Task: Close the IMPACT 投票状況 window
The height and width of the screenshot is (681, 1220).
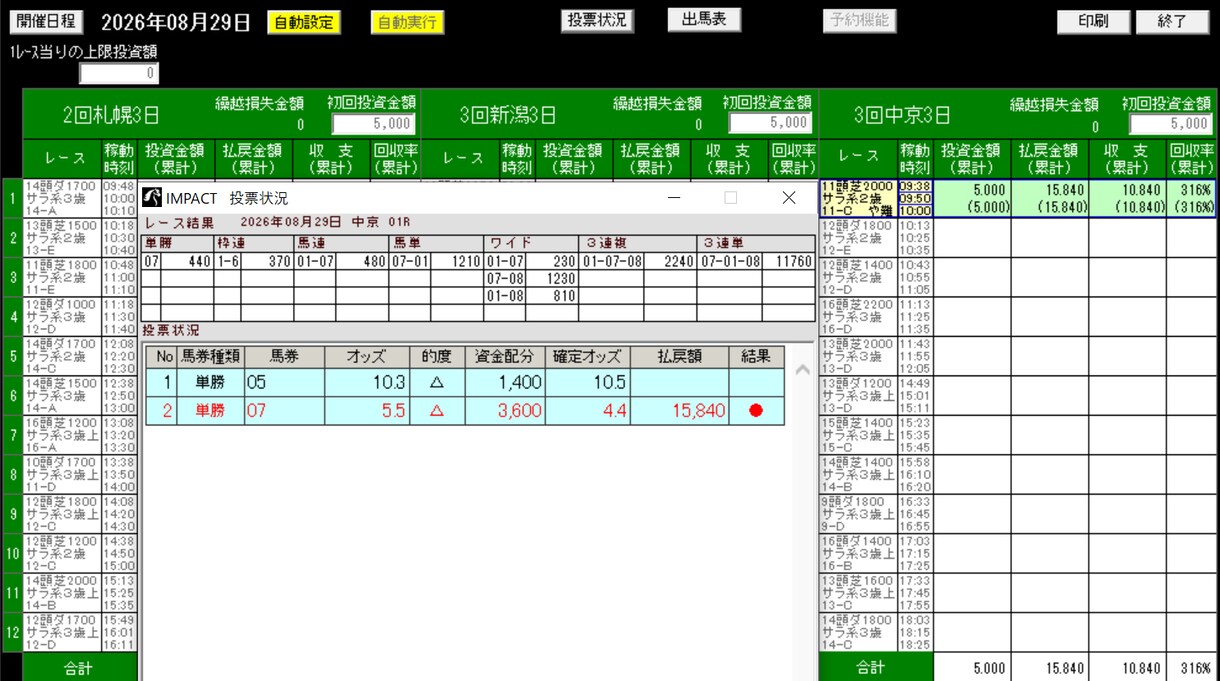Action: pos(789,198)
